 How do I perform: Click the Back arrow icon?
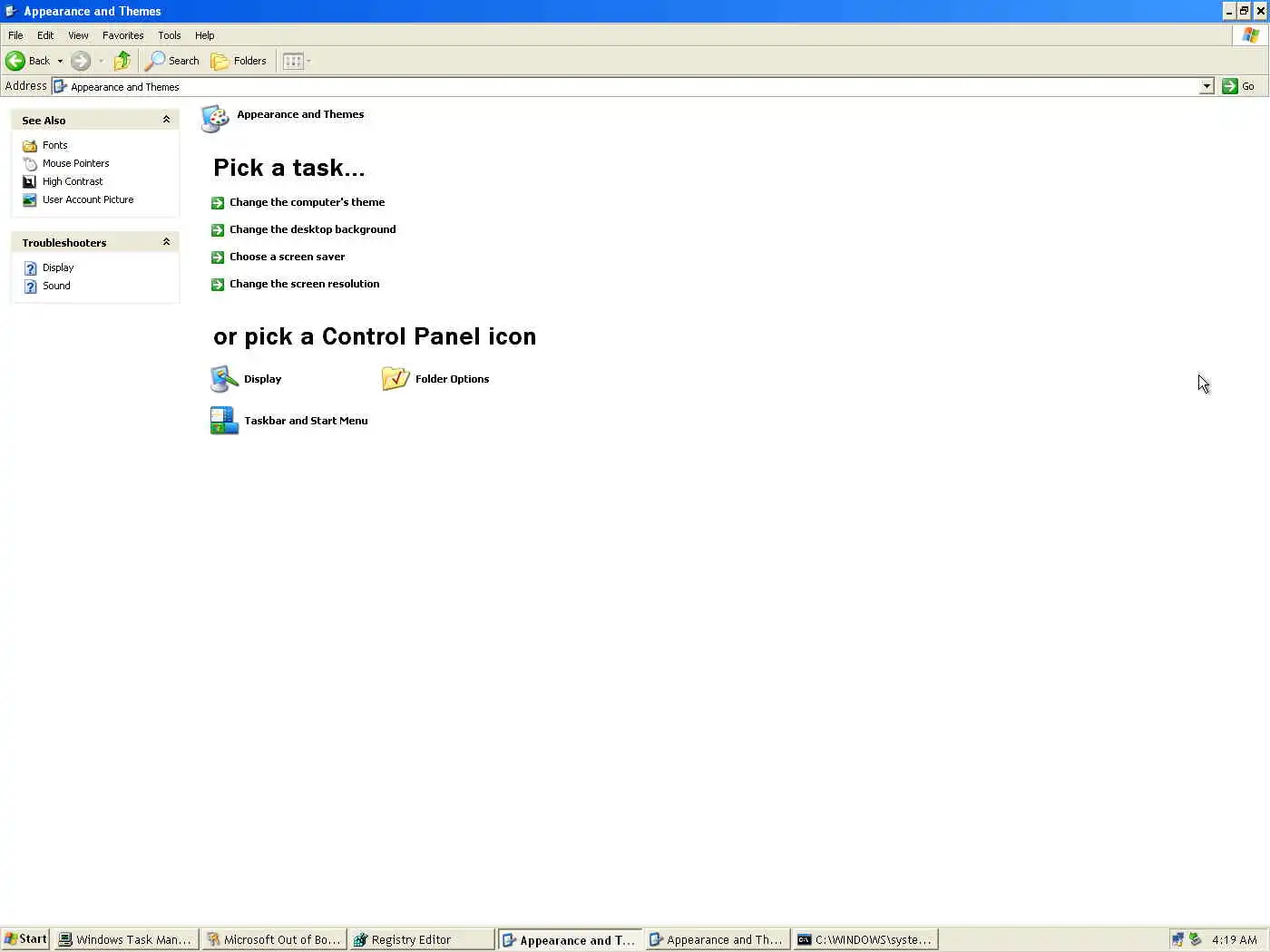tap(15, 61)
